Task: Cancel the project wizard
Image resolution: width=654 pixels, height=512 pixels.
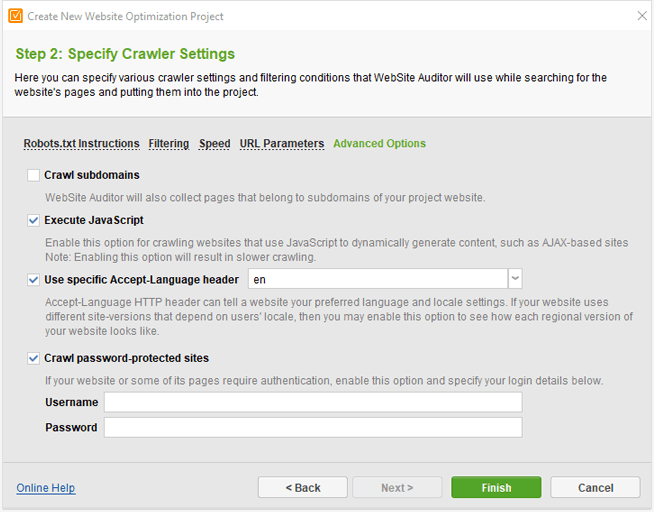Action: [x=595, y=488]
